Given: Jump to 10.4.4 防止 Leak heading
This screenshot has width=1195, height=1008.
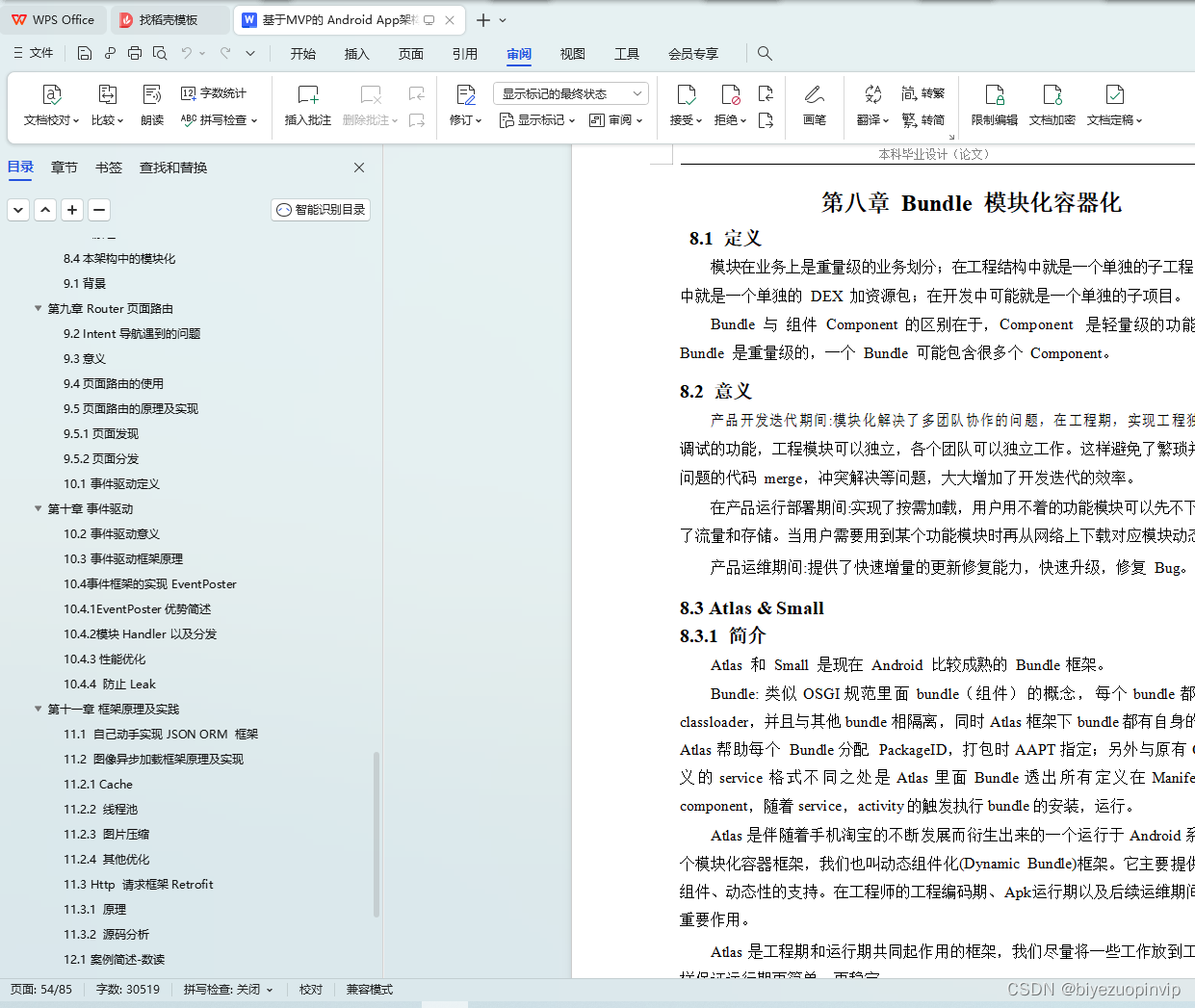Looking at the screenshot, I should click(110, 685).
